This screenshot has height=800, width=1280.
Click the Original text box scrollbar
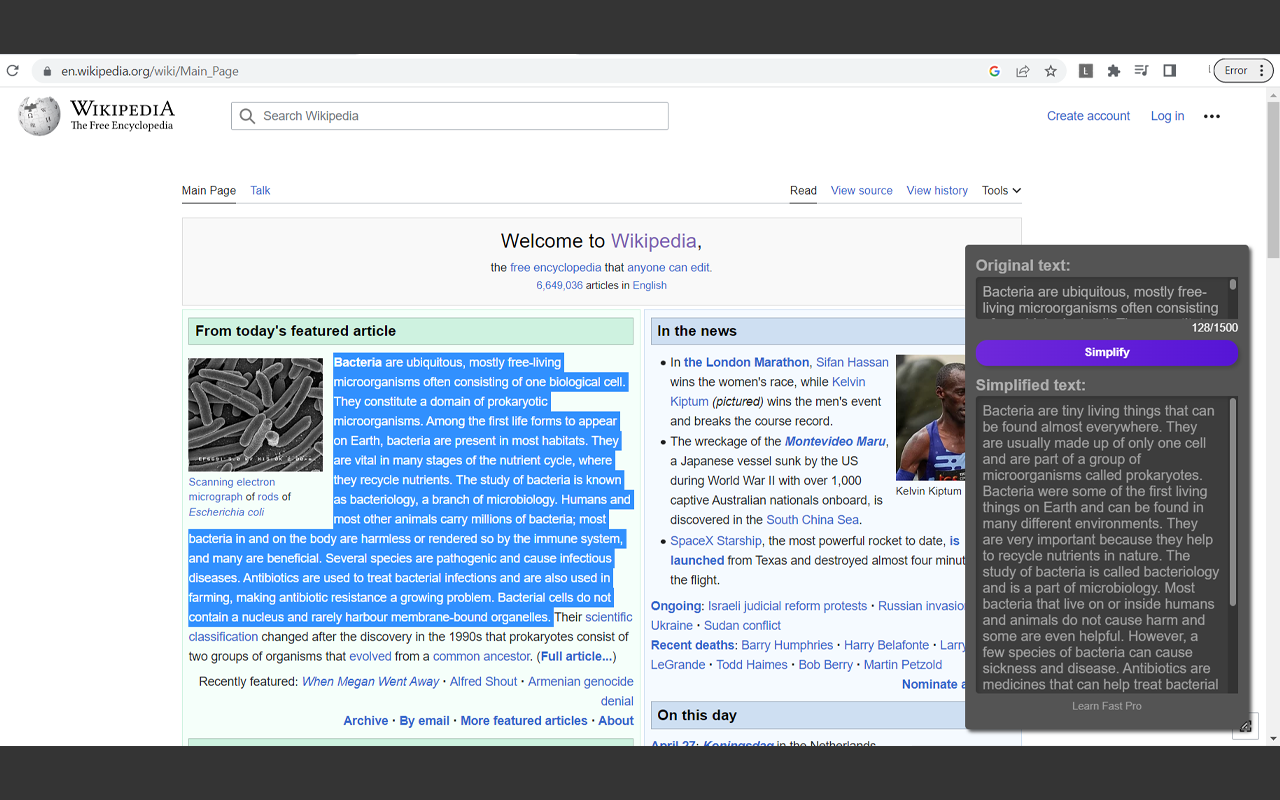[1233, 285]
